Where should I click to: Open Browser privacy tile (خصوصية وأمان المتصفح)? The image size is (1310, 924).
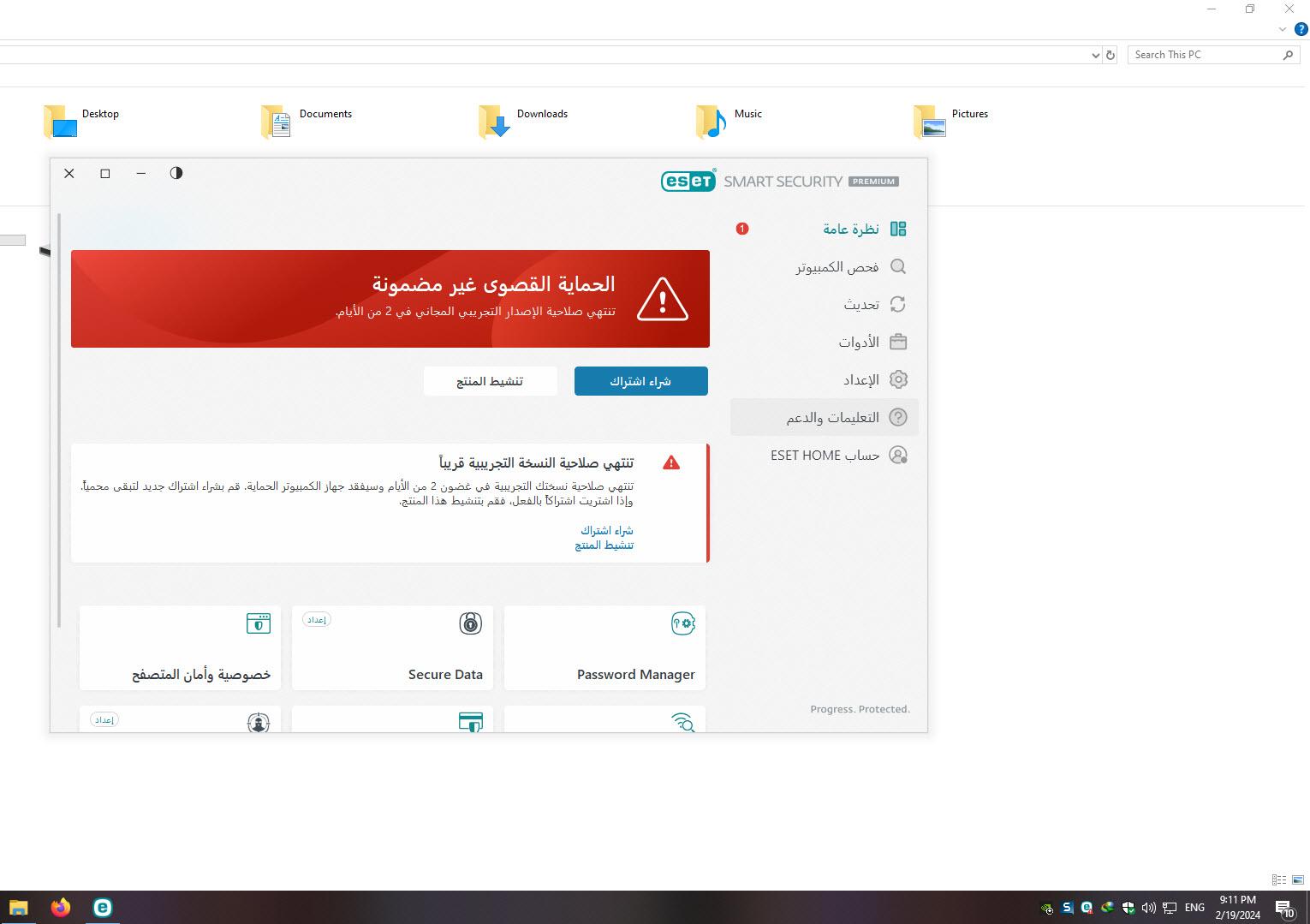point(180,647)
